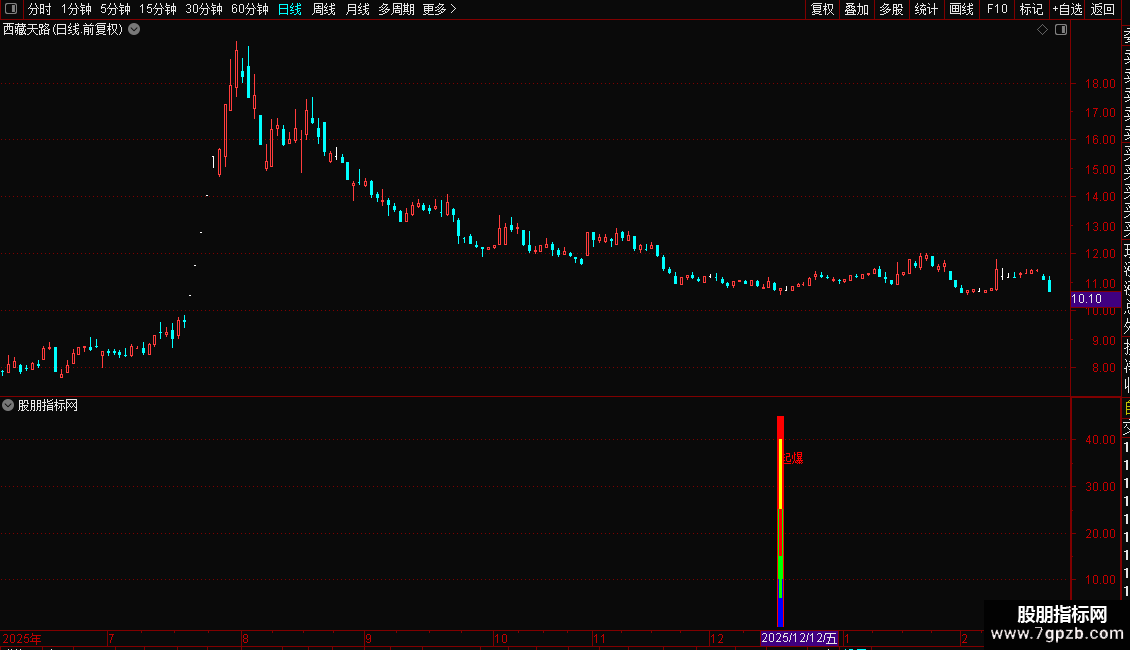Toggle the right panel layout icon
This screenshot has height=650, width=1130.
point(1061,30)
